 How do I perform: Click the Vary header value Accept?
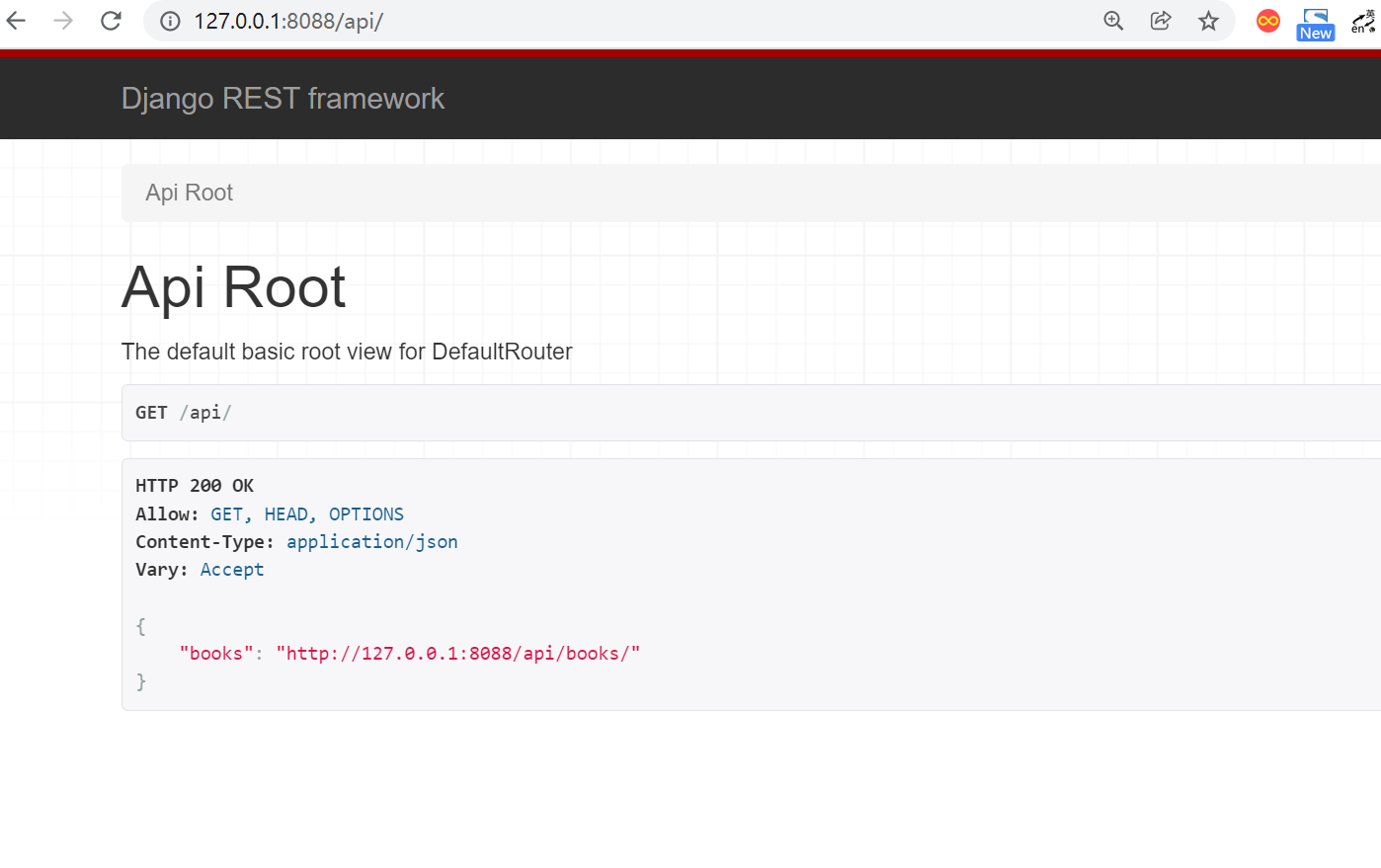click(232, 570)
